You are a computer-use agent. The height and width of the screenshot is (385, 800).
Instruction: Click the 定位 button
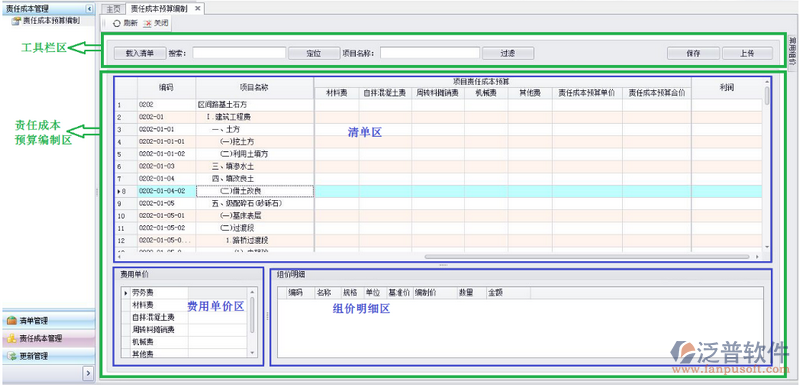[x=313, y=53]
